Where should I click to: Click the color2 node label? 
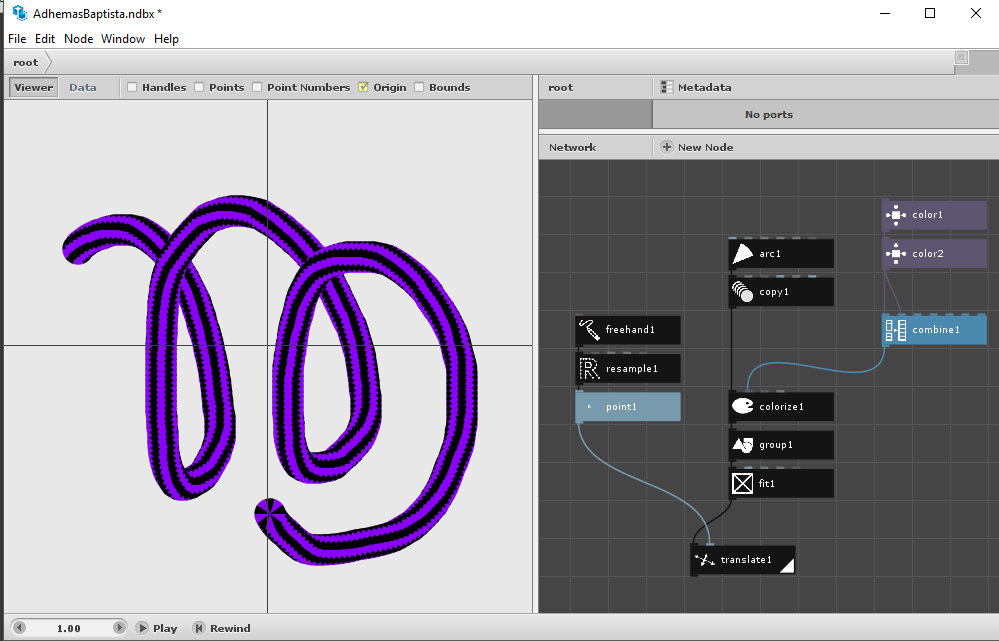pos(928,254)
